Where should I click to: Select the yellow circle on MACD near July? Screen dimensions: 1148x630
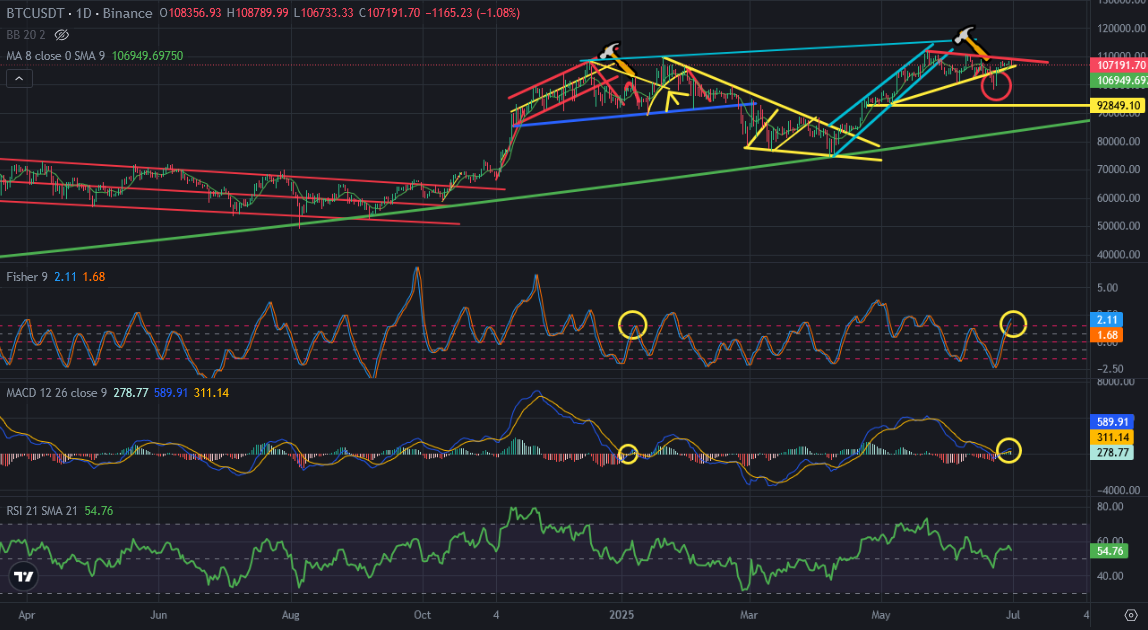(1009, 451)
